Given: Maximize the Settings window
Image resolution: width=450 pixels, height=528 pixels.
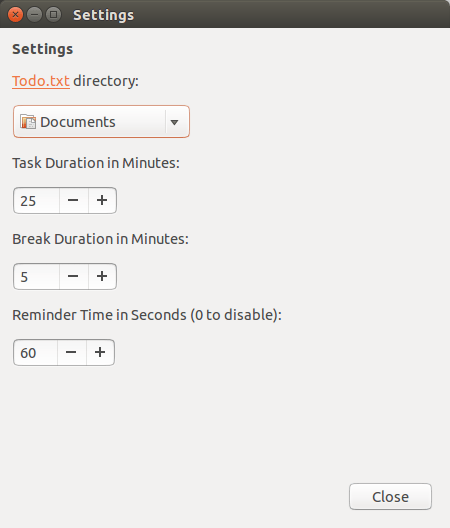Looking at the screenshot, I should pos(54,15).
